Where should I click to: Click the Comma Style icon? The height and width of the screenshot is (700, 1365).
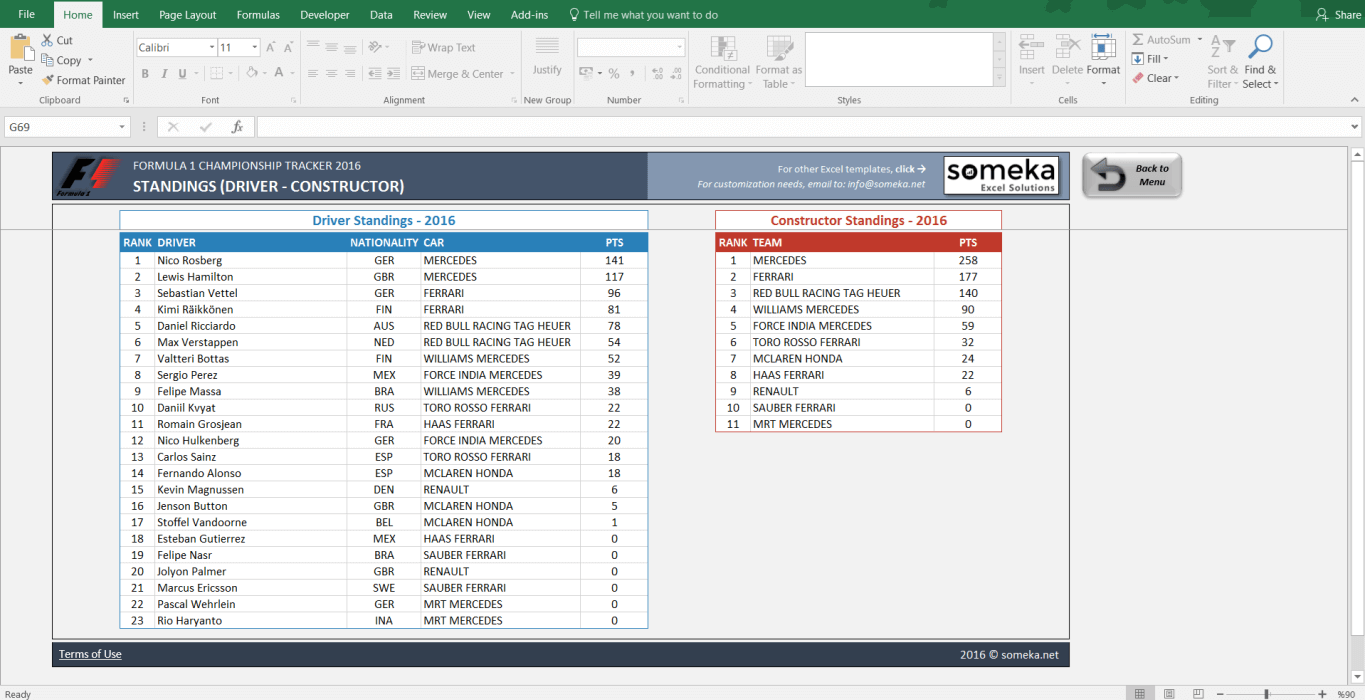(633, 73)
